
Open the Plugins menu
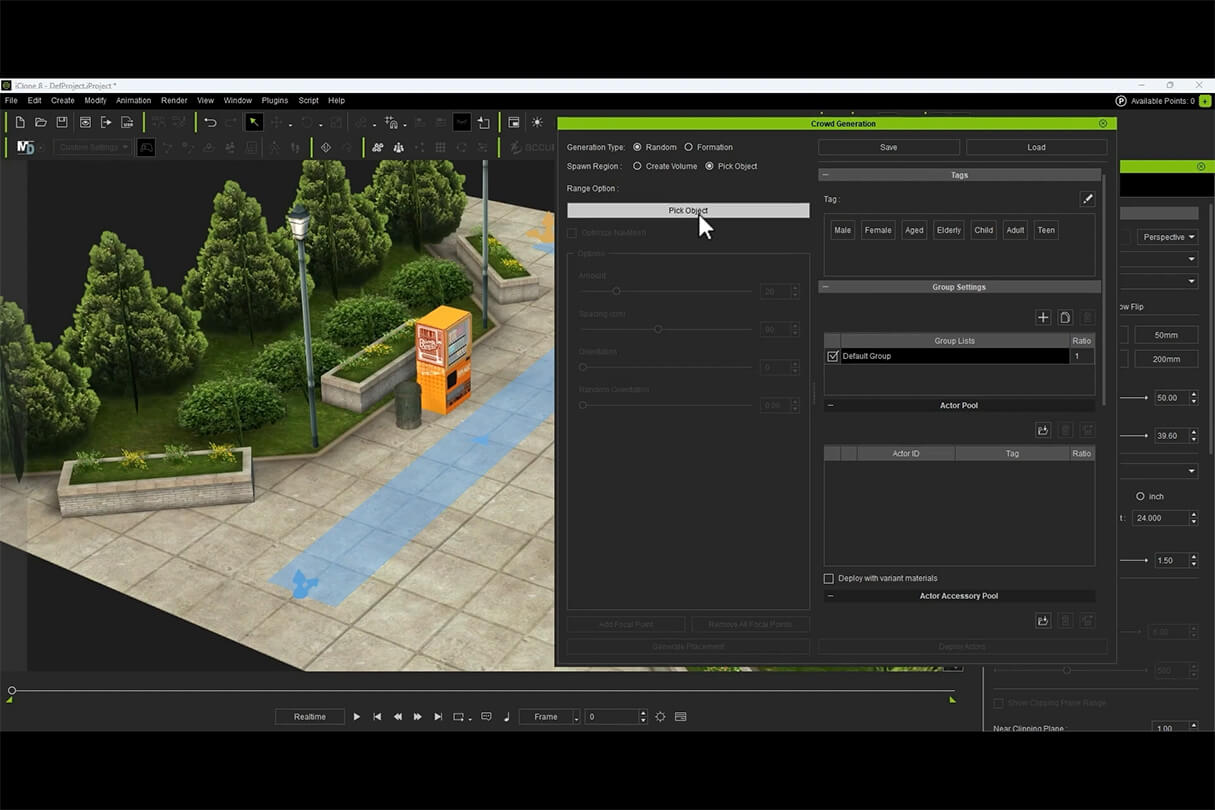274,101
